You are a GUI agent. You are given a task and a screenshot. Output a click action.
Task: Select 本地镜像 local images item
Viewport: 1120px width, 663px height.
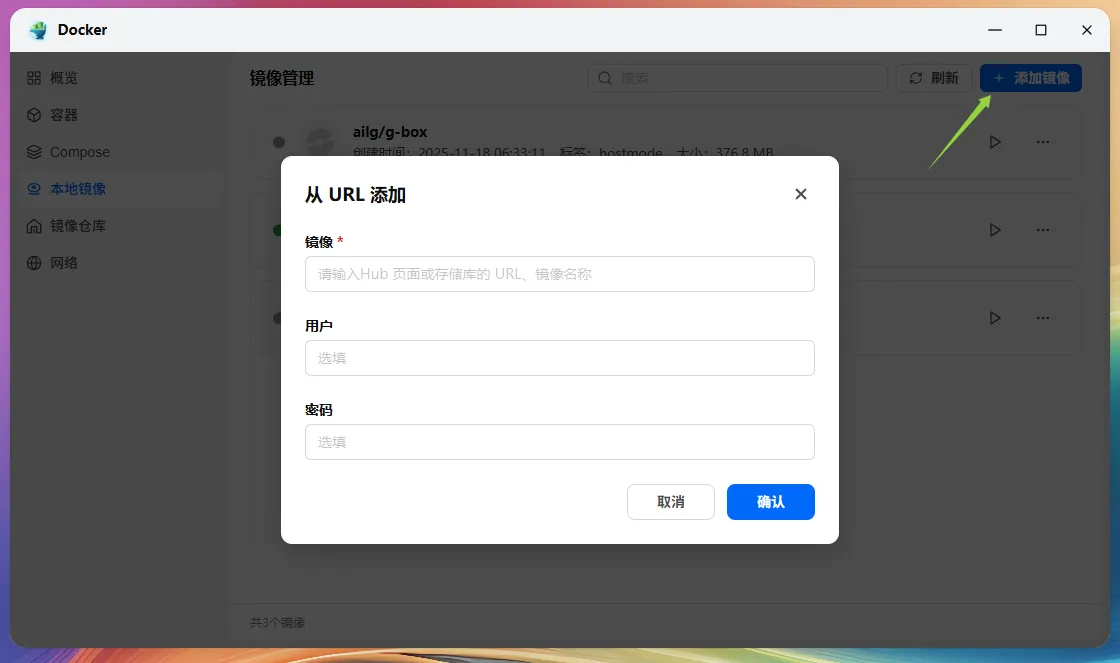78,189
